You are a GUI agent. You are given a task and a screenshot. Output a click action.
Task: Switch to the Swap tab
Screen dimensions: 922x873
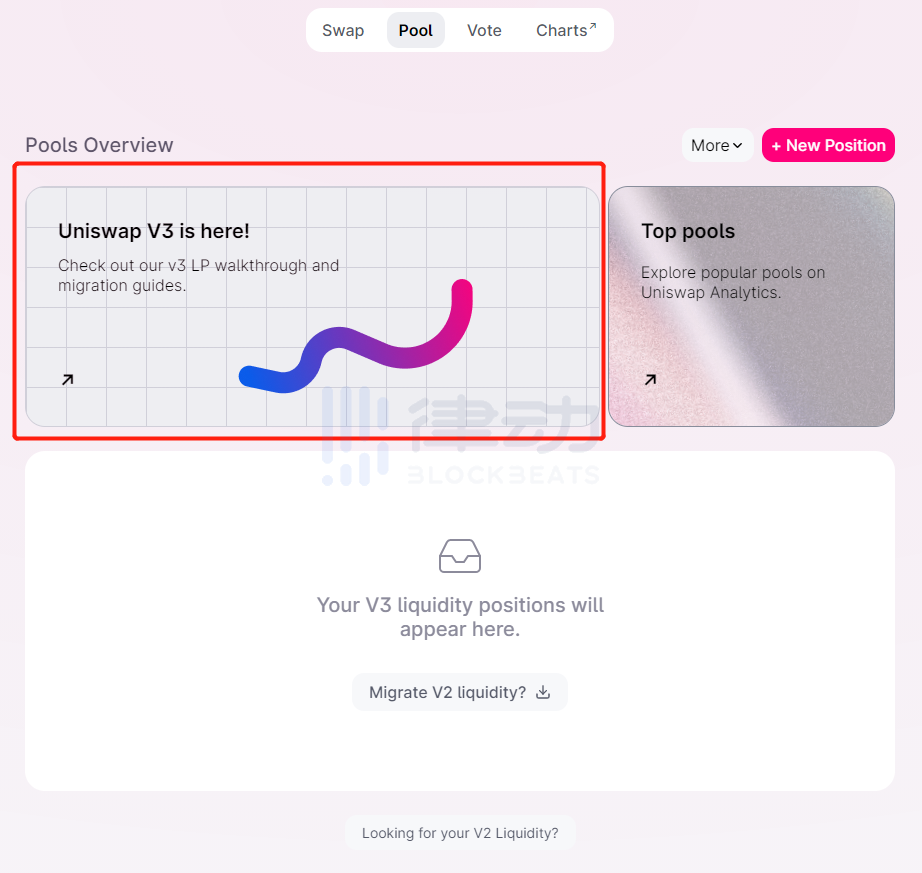point(343,30)
